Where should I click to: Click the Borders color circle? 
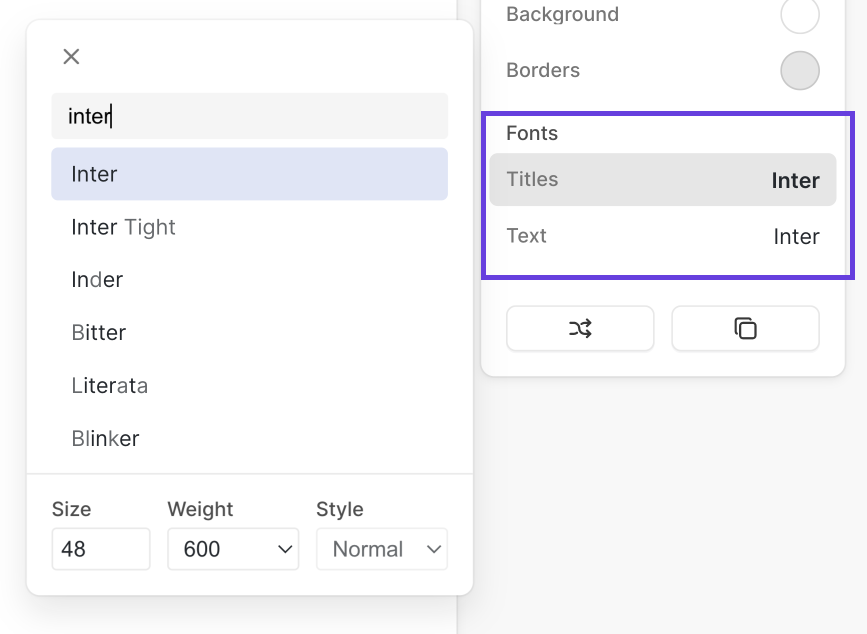(799, 70)
